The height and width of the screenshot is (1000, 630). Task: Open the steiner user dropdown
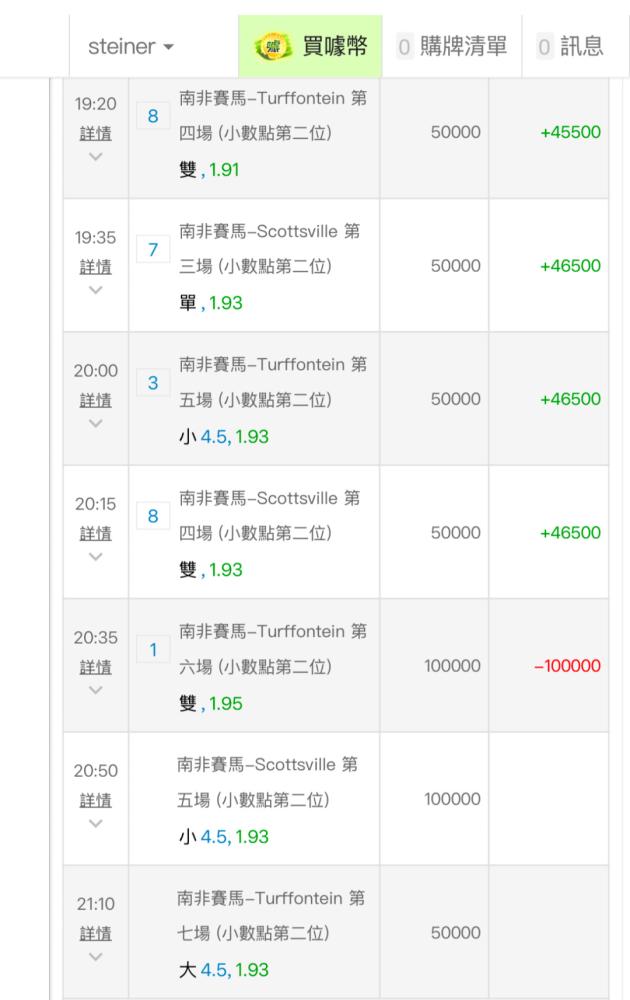pyautogui.click(x=130, y=47)
